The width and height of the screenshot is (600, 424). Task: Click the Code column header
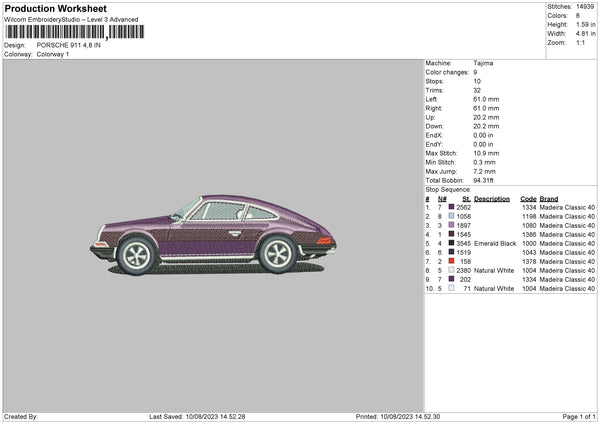[529, 198]
